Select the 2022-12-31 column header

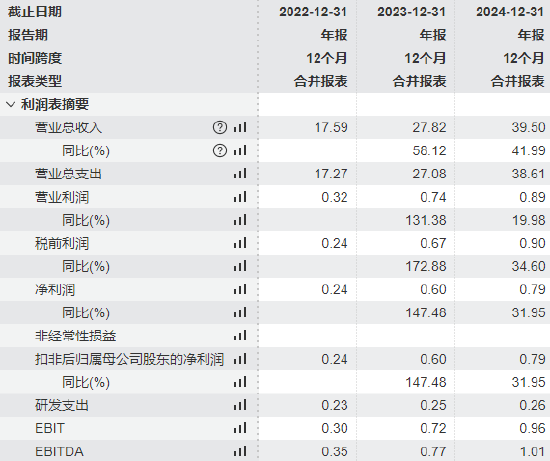[313, 12]
